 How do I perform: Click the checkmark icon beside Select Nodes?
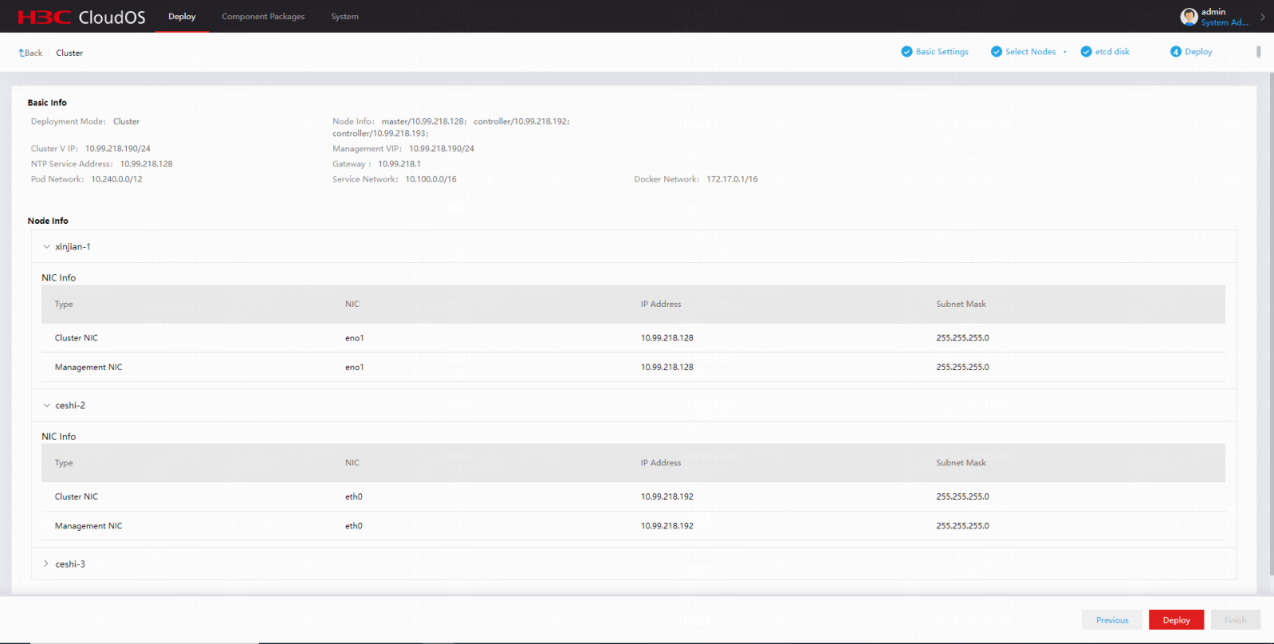pyautogui.click(x=996, y=52)
